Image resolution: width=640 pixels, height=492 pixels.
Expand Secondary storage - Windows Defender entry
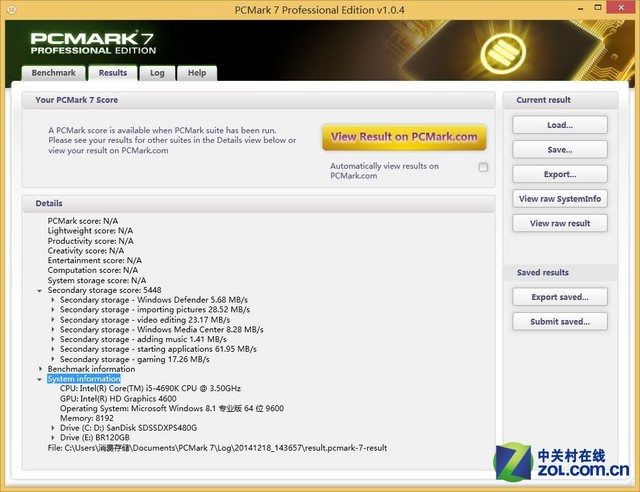point(53,300)
